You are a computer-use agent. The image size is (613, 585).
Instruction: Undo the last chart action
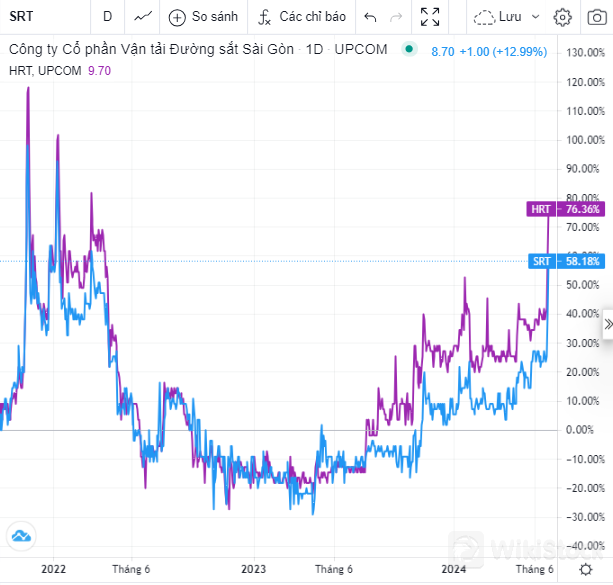[x=371, y=17]
